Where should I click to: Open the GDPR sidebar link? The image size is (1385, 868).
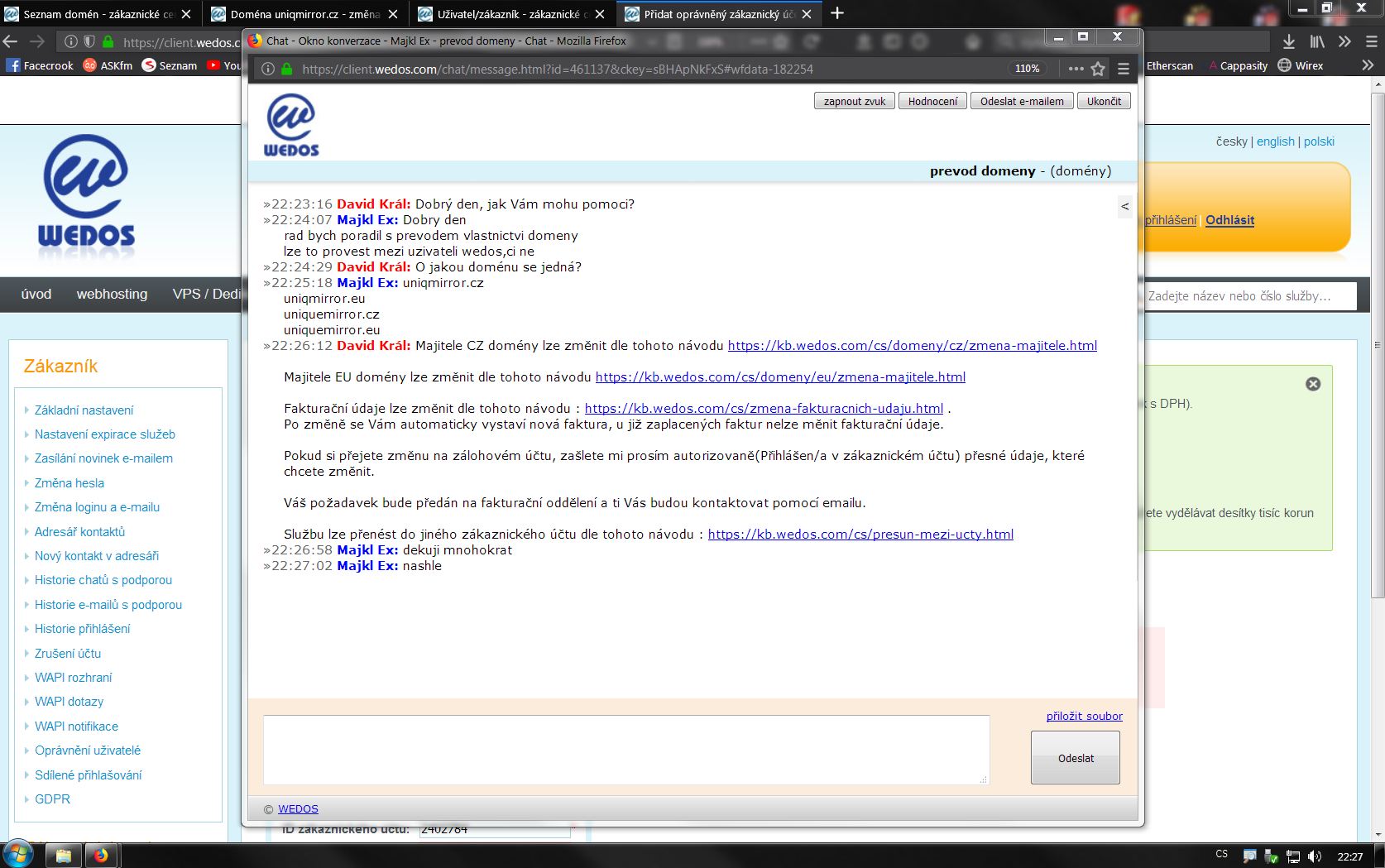pyautogui.click(x=52, y=799)
